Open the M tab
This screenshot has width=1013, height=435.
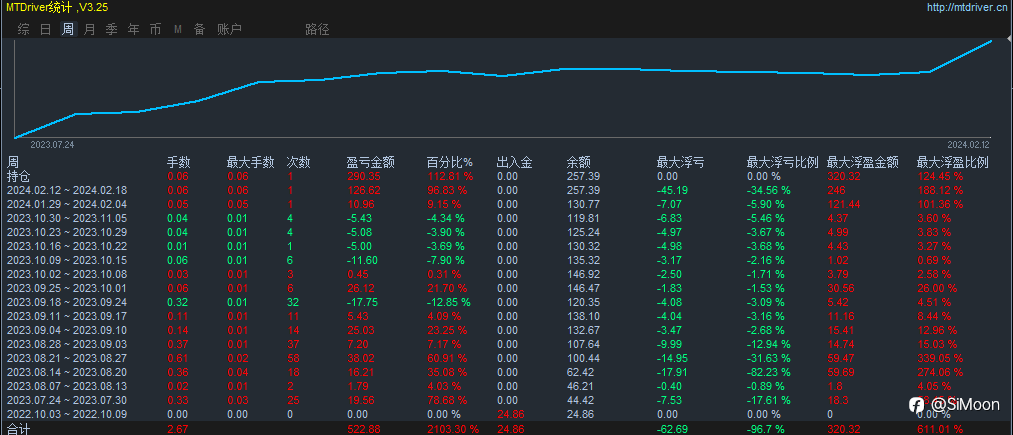[x=178, y=29]
